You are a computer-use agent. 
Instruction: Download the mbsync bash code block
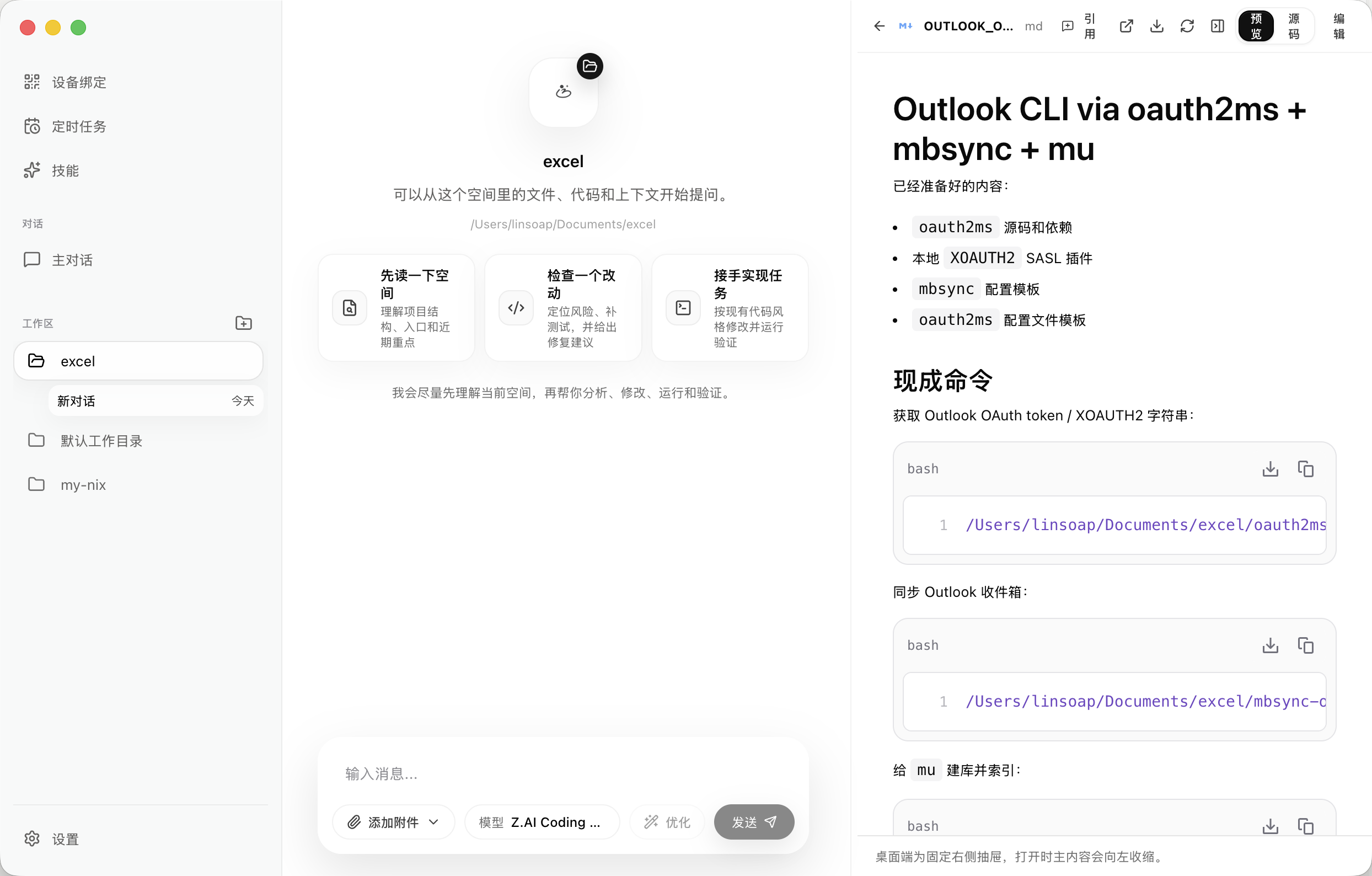coord(1271,645)
